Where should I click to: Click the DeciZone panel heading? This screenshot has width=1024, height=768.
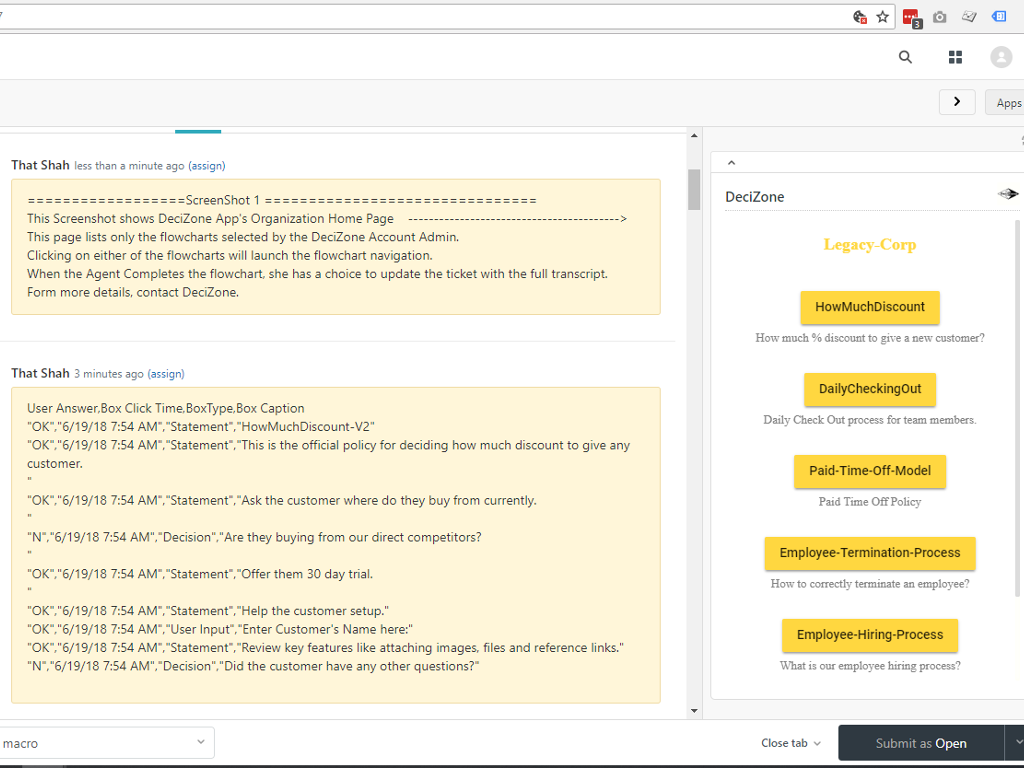click(x=755, y=197)
